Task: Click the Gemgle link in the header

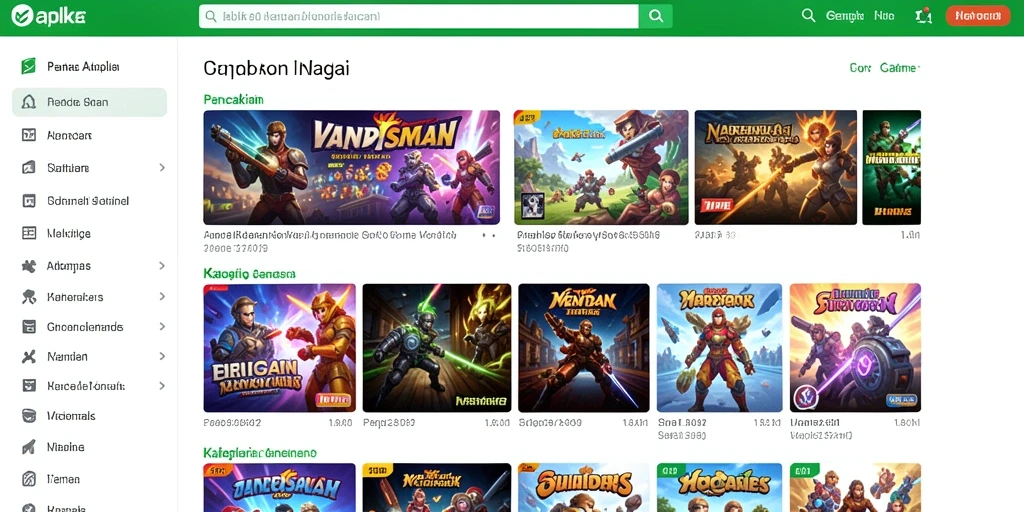Action: 844,16
